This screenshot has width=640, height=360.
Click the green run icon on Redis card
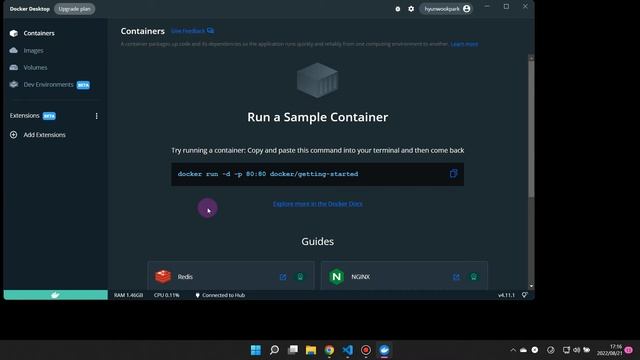point(300,277)
